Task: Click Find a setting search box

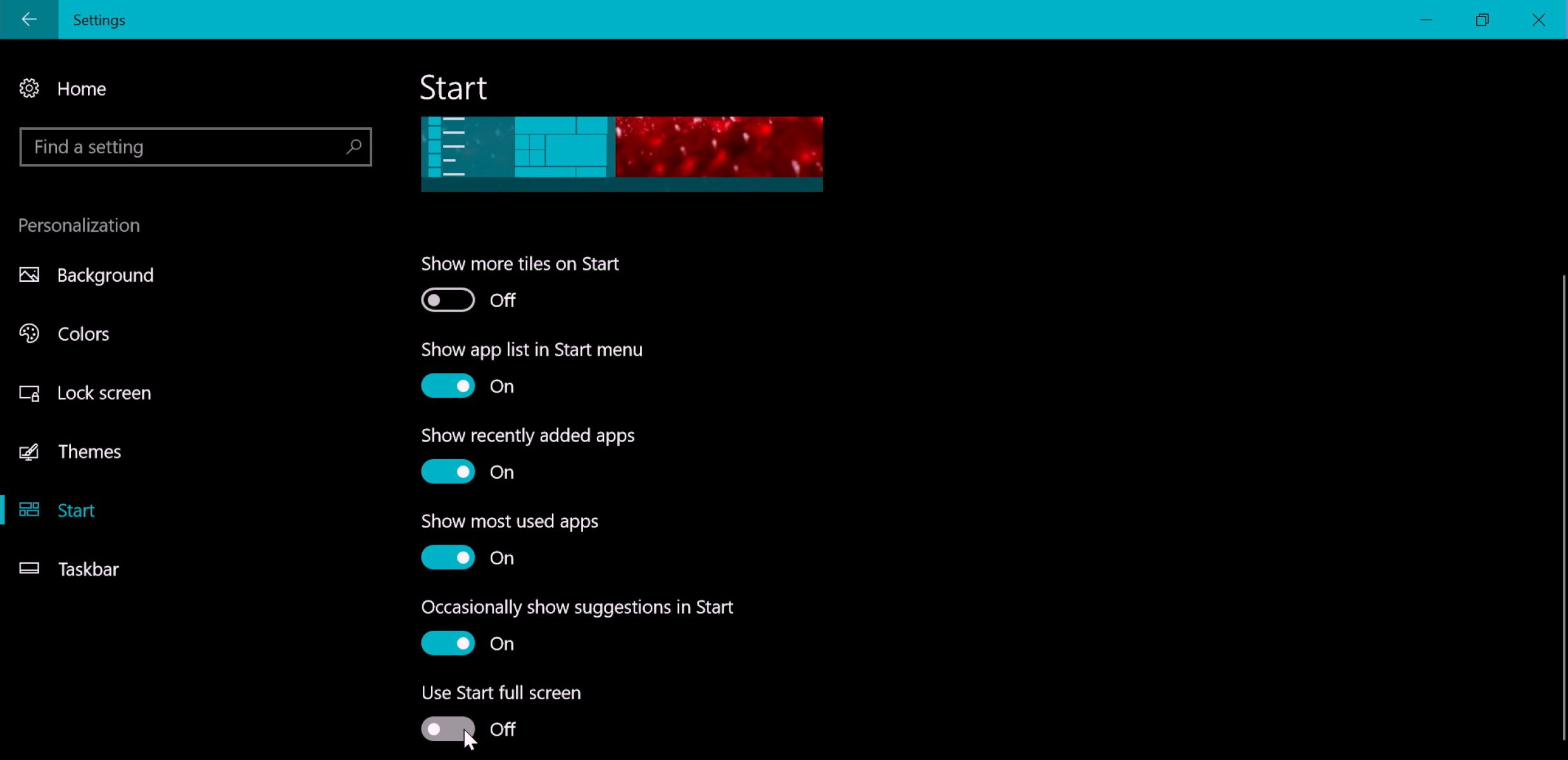Action: (195, 146)
